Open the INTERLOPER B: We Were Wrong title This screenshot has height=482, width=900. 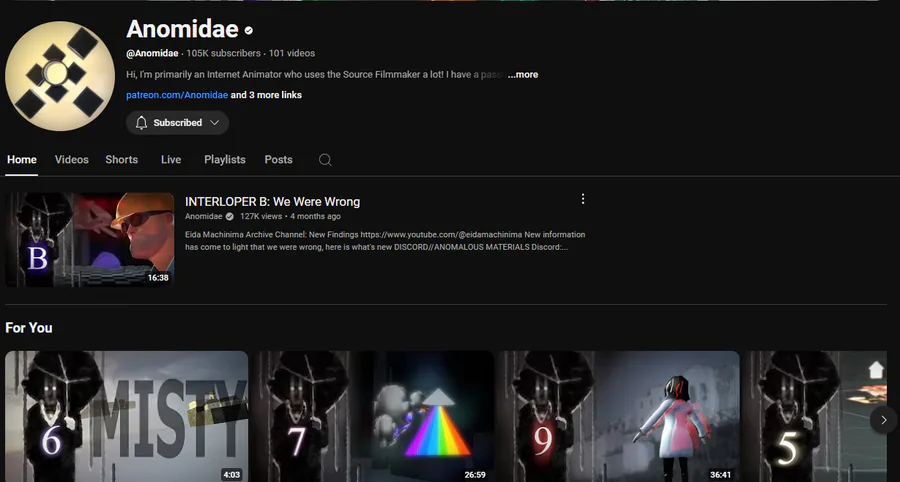pyautogui.click(x=273, y=201)
